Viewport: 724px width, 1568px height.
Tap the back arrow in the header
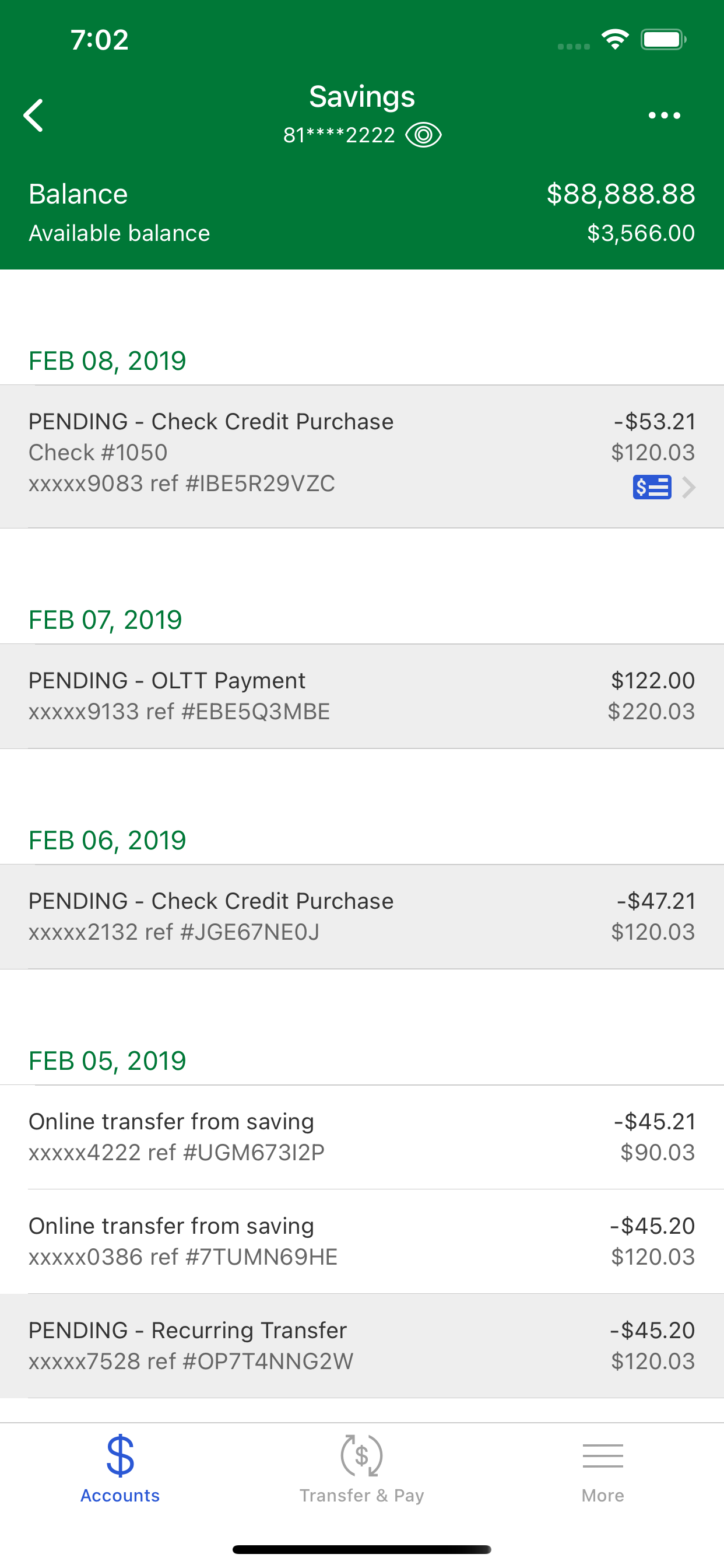33,115
